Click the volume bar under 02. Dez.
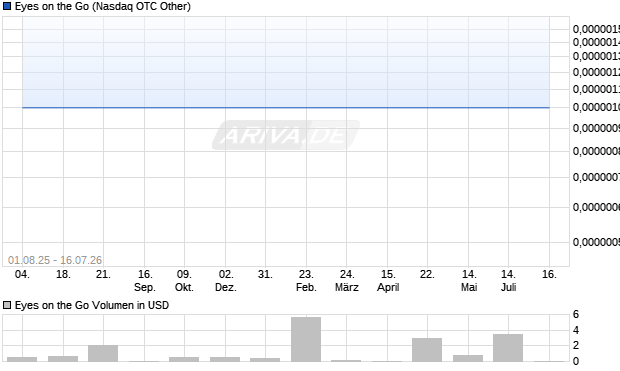The image size is (620, 371). point(225,359)
